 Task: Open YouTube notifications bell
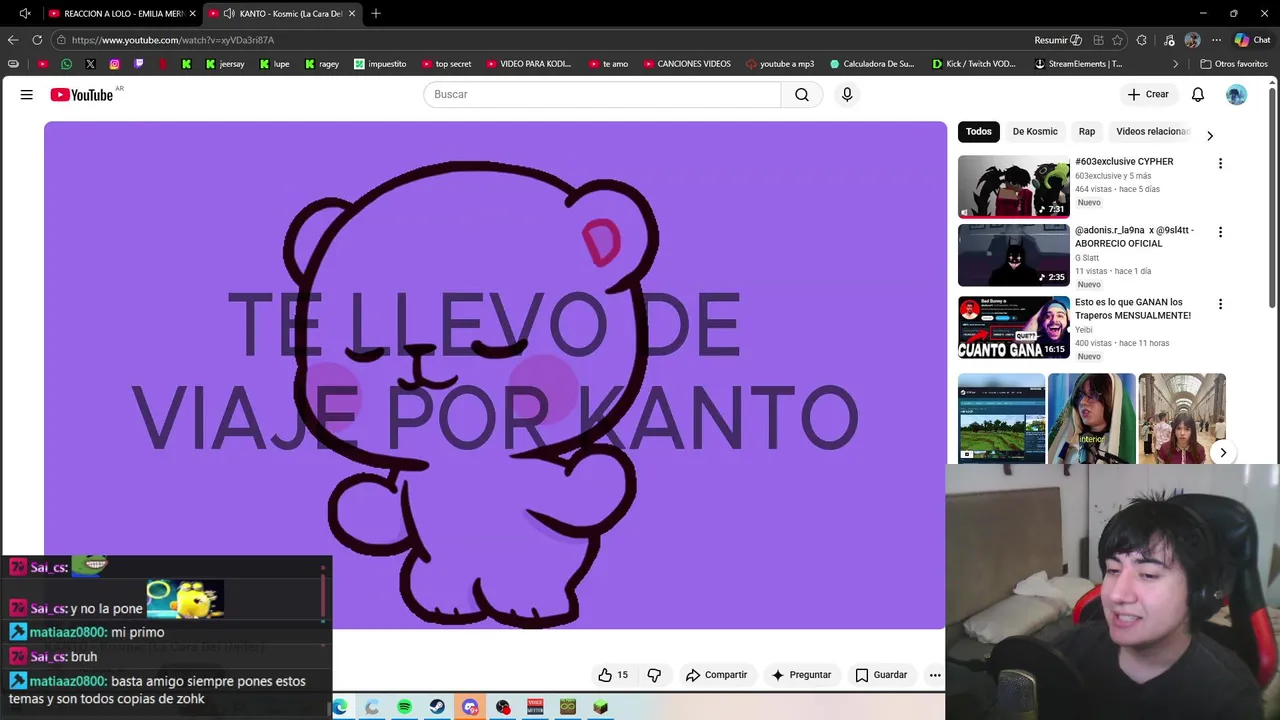pyautogui.click(x=1198, y=94)
